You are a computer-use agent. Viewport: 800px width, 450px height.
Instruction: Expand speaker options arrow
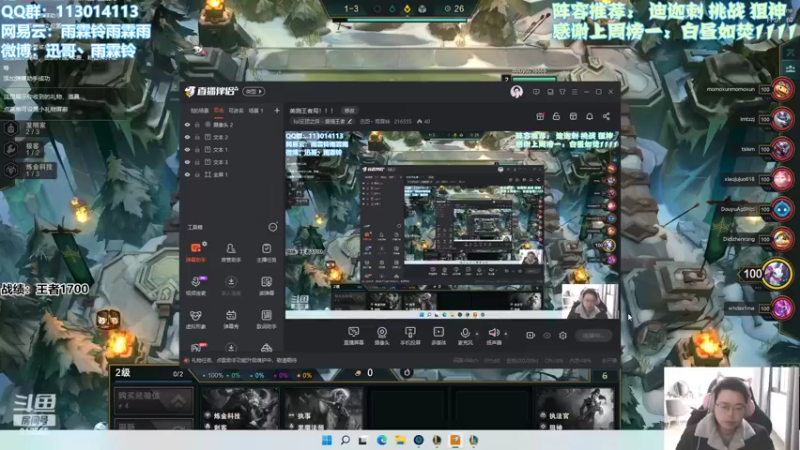[x=506, y=334]
